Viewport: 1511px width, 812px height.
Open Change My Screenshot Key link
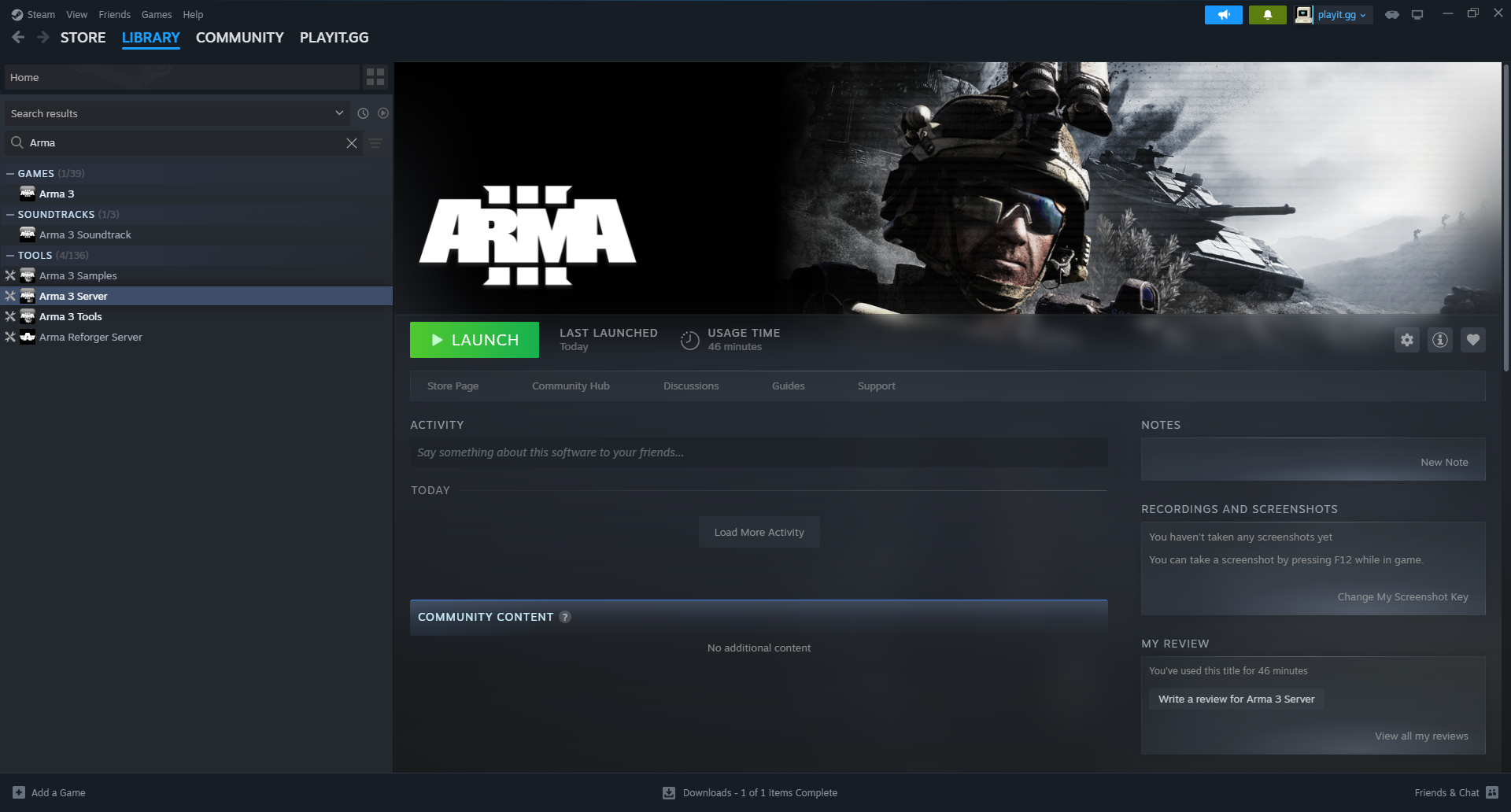1402,596
